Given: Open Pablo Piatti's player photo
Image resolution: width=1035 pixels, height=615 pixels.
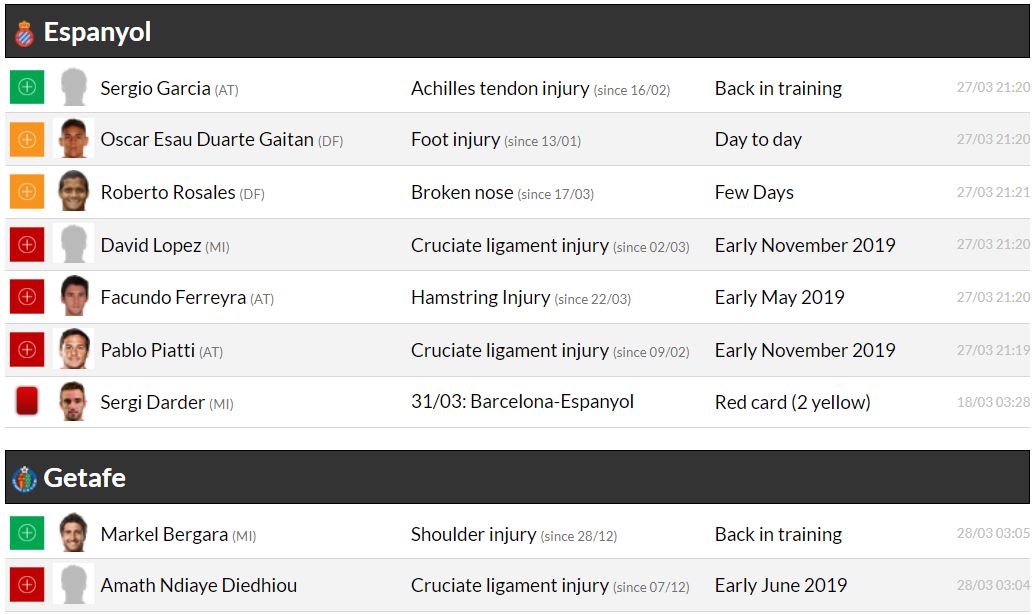Looking at the screenshot, I should coord(74,350).
